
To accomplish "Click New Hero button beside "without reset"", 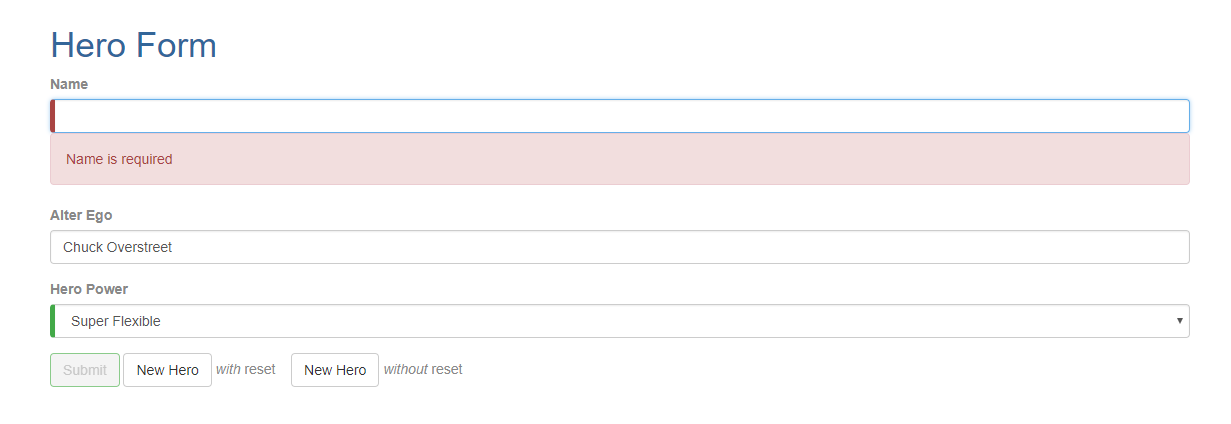I will point(335,370).
